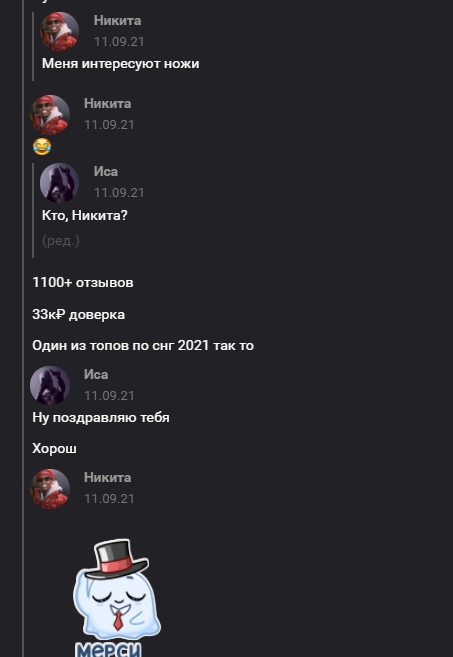Select the message '33к₽ доверка'
This screenshot has width=453, height=657.
coord(78,315)
